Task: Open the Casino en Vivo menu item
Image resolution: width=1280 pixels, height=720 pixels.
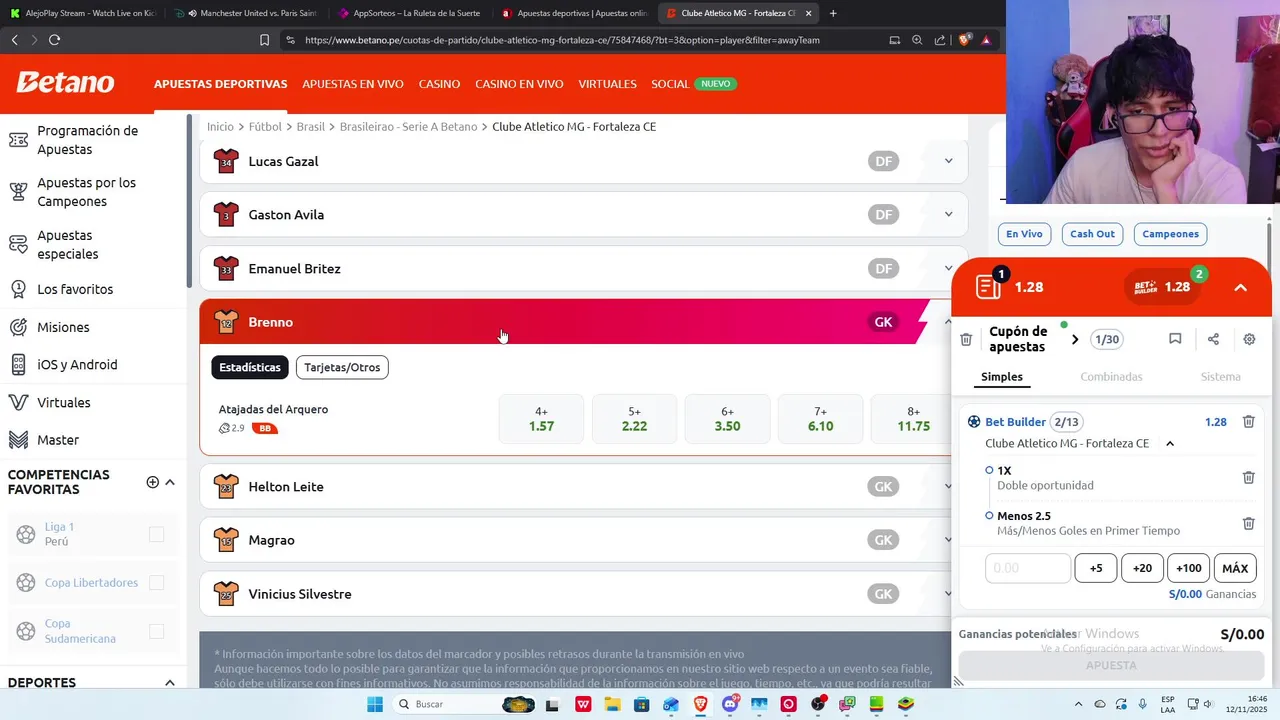Action: point(519,84)
